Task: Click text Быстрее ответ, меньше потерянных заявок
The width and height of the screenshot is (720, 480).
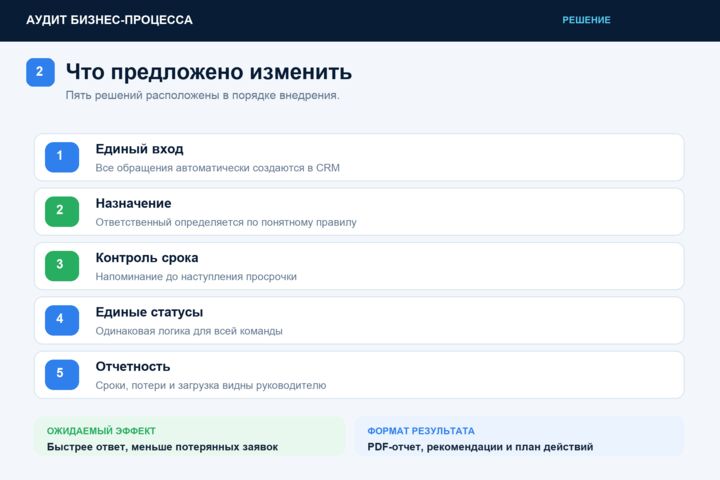Action: pyautogui.click(x=163, y=447)
